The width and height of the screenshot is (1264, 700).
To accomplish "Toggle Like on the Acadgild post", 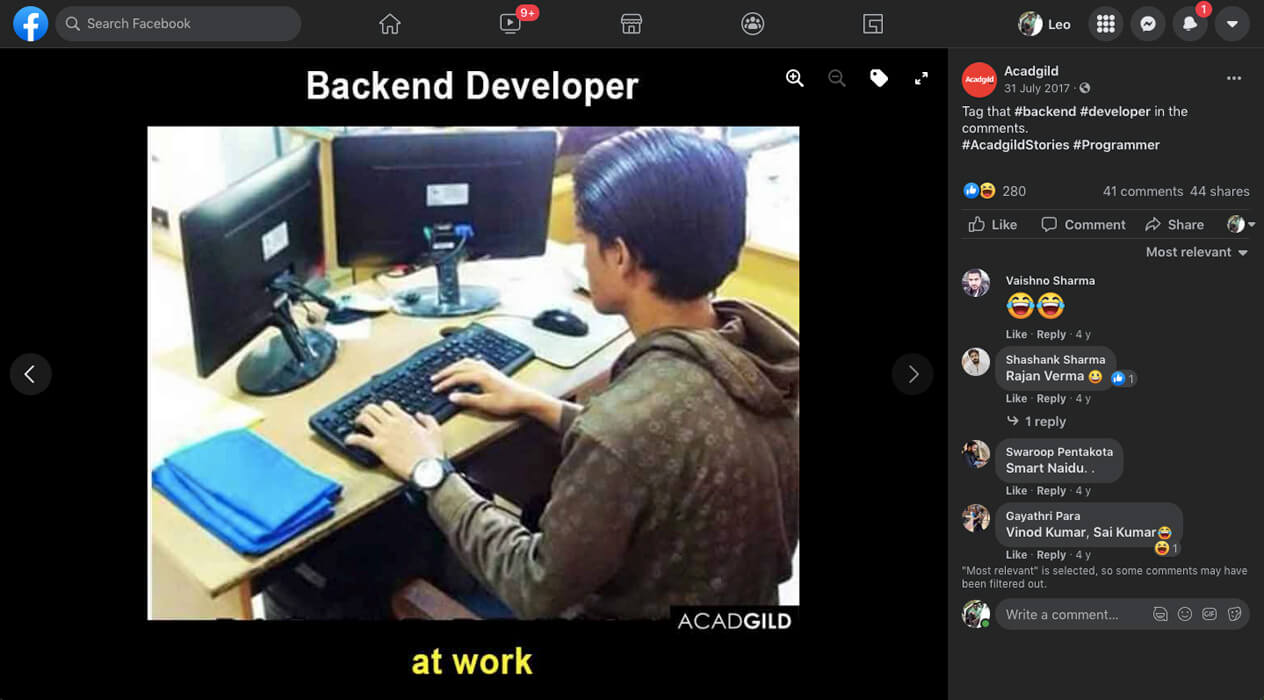I will pos(993,225).
